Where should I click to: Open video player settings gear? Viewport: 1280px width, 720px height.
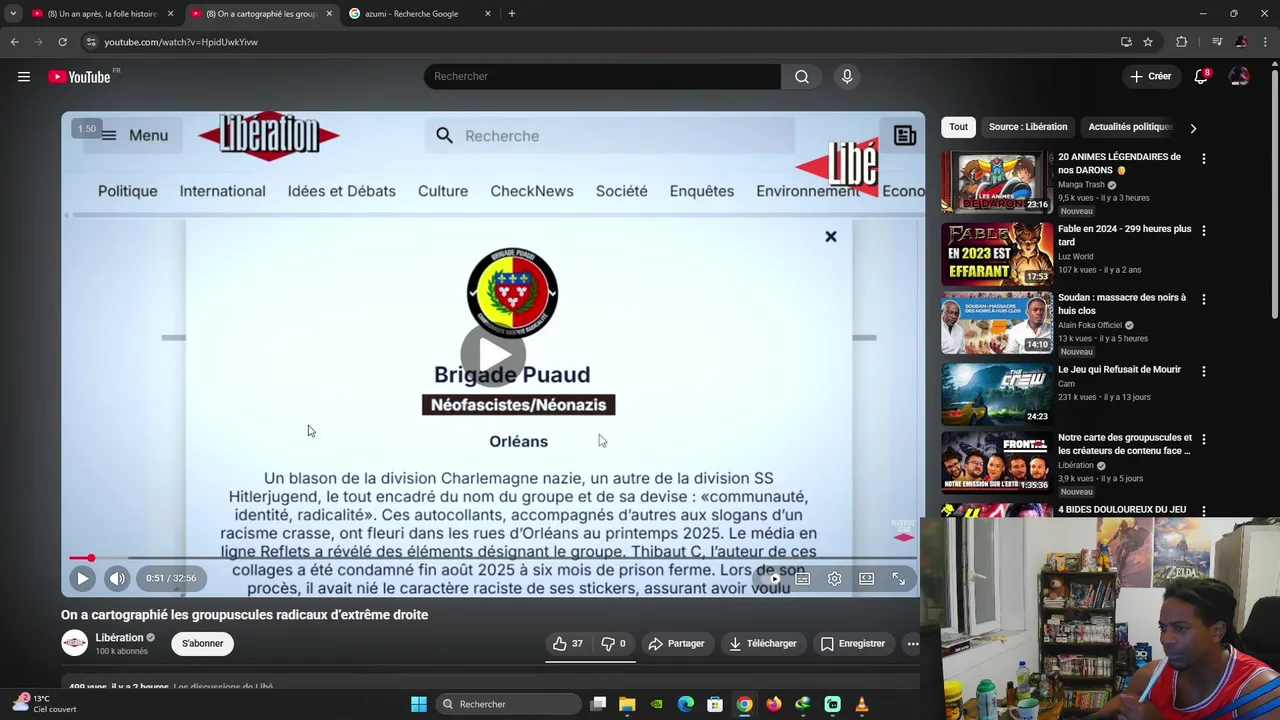[x=834, y=578]
